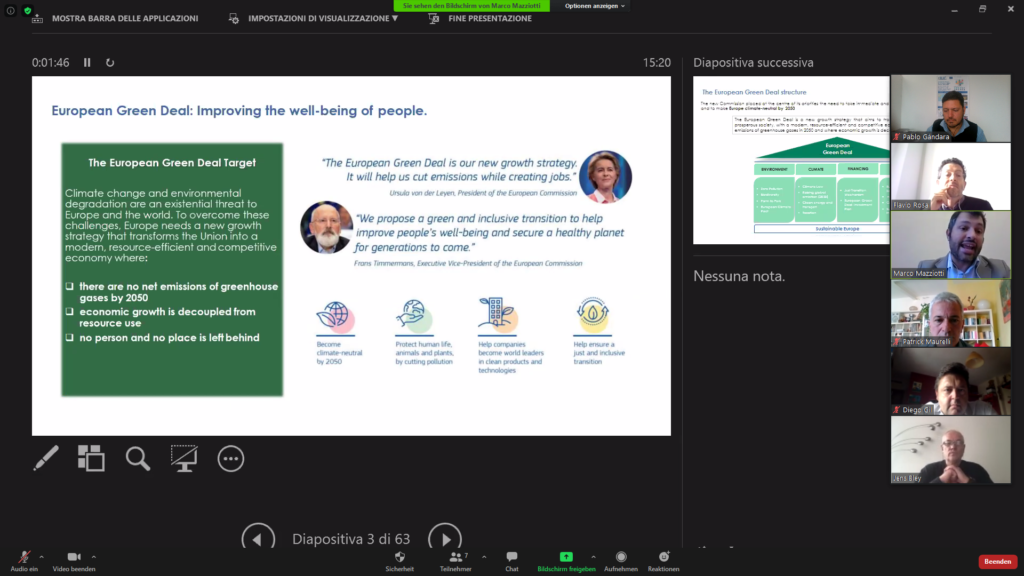
Task: Turn off camera with Video beenden
Action: (x=74, y=560)
